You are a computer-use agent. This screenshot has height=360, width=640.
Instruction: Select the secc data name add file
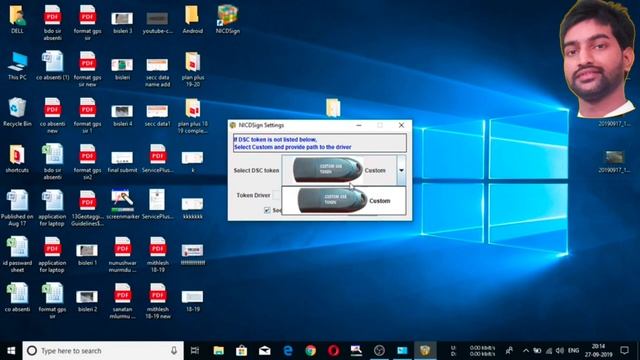[158, 72]
